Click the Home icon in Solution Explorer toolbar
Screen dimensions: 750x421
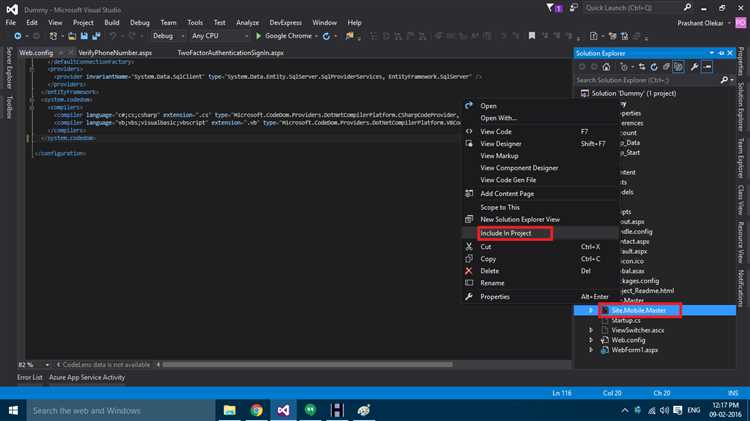coord(606,67)
